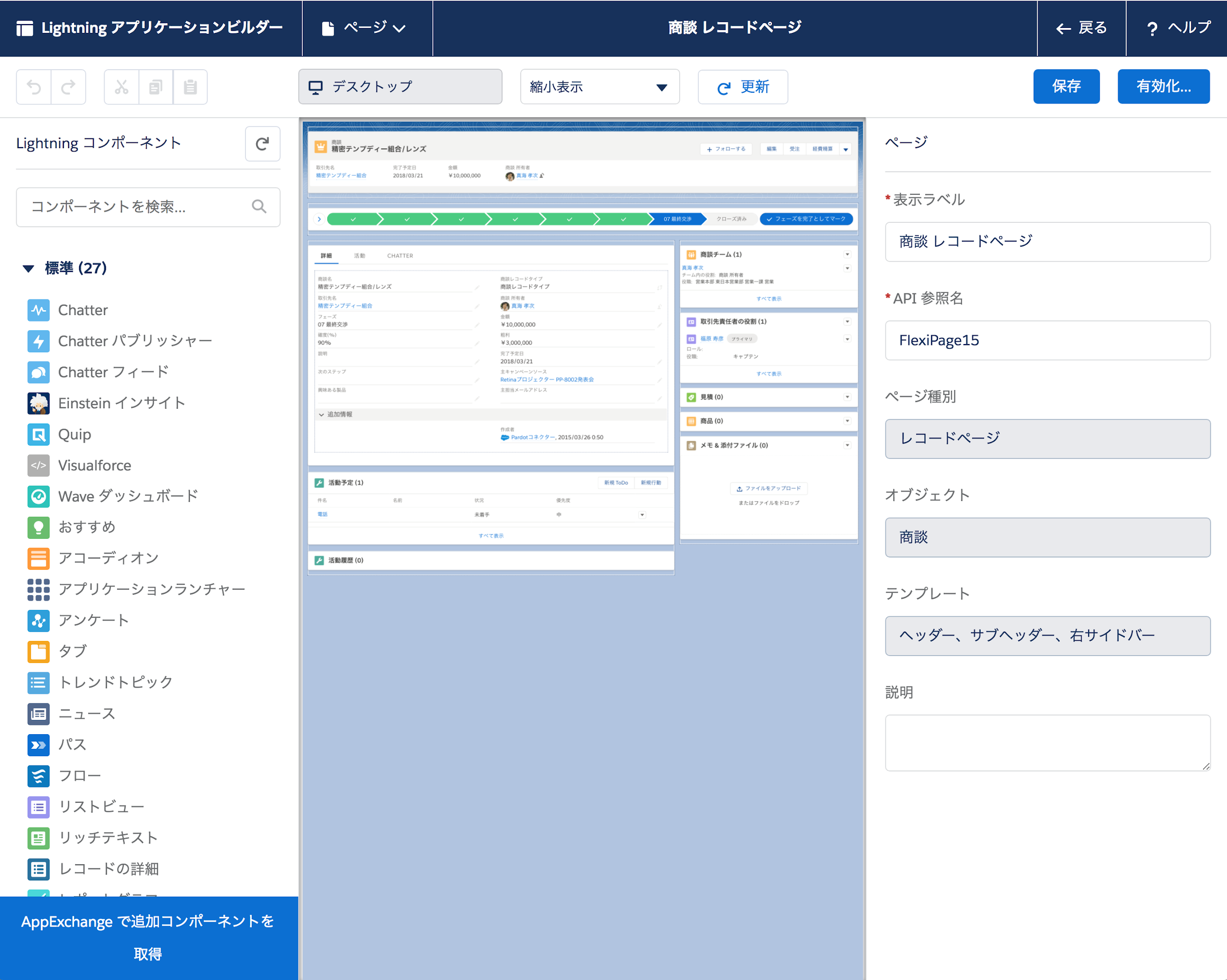Image resolution: width=1227 pixels, height=980 pixels.
Task: Select the パス component icon
Action: (38, 744)
